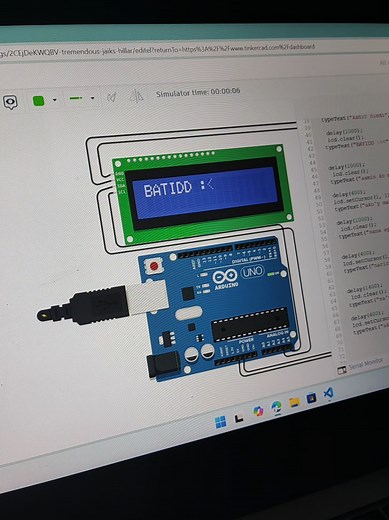
Task: Open Microsoft Edge from the taskbar
Action: (276, 407)
